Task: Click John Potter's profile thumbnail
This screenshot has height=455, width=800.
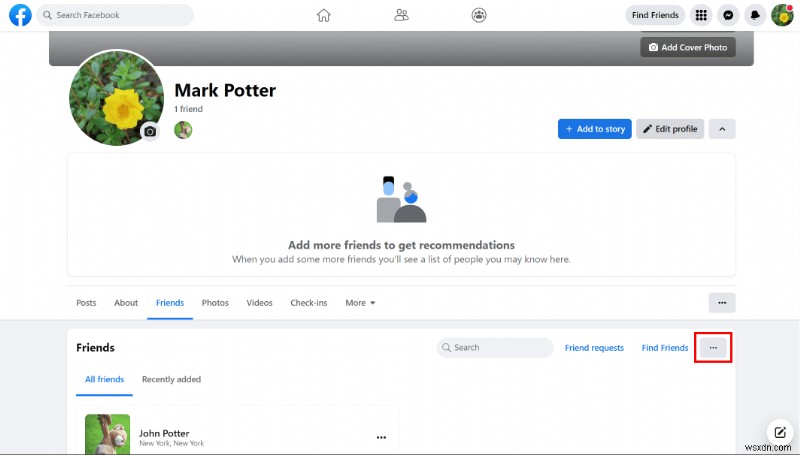Action: (x=108, y=434)
